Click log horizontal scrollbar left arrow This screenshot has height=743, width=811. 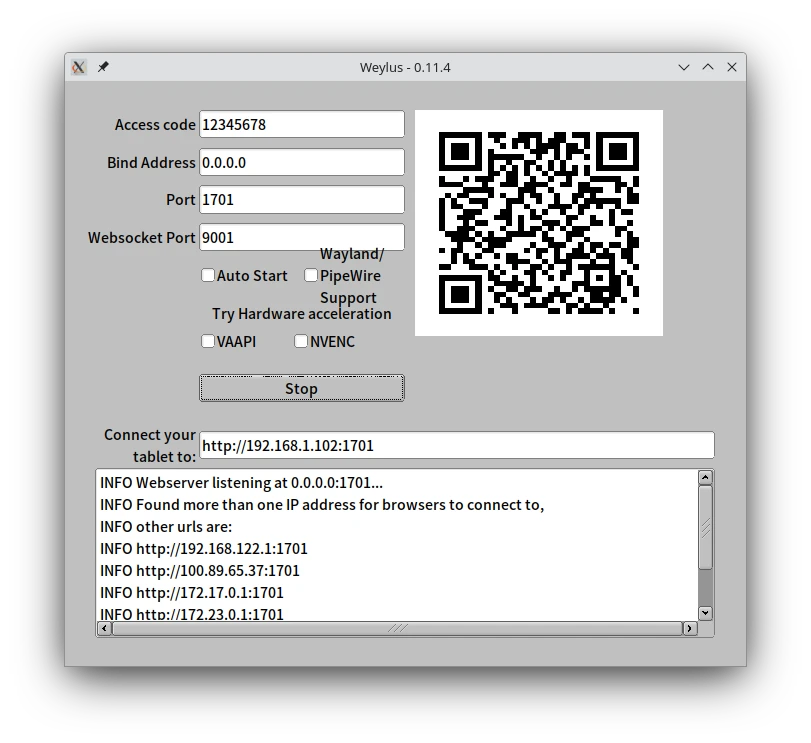point(104,628)
